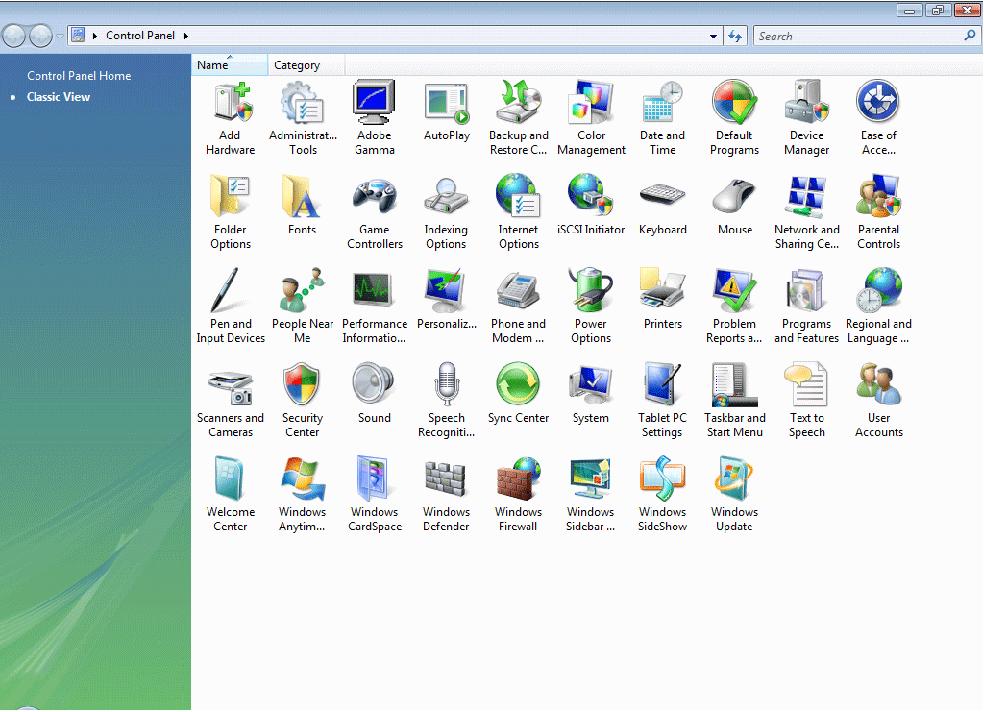
Task: Open AutoPlay settings
Action: point(446,110)
